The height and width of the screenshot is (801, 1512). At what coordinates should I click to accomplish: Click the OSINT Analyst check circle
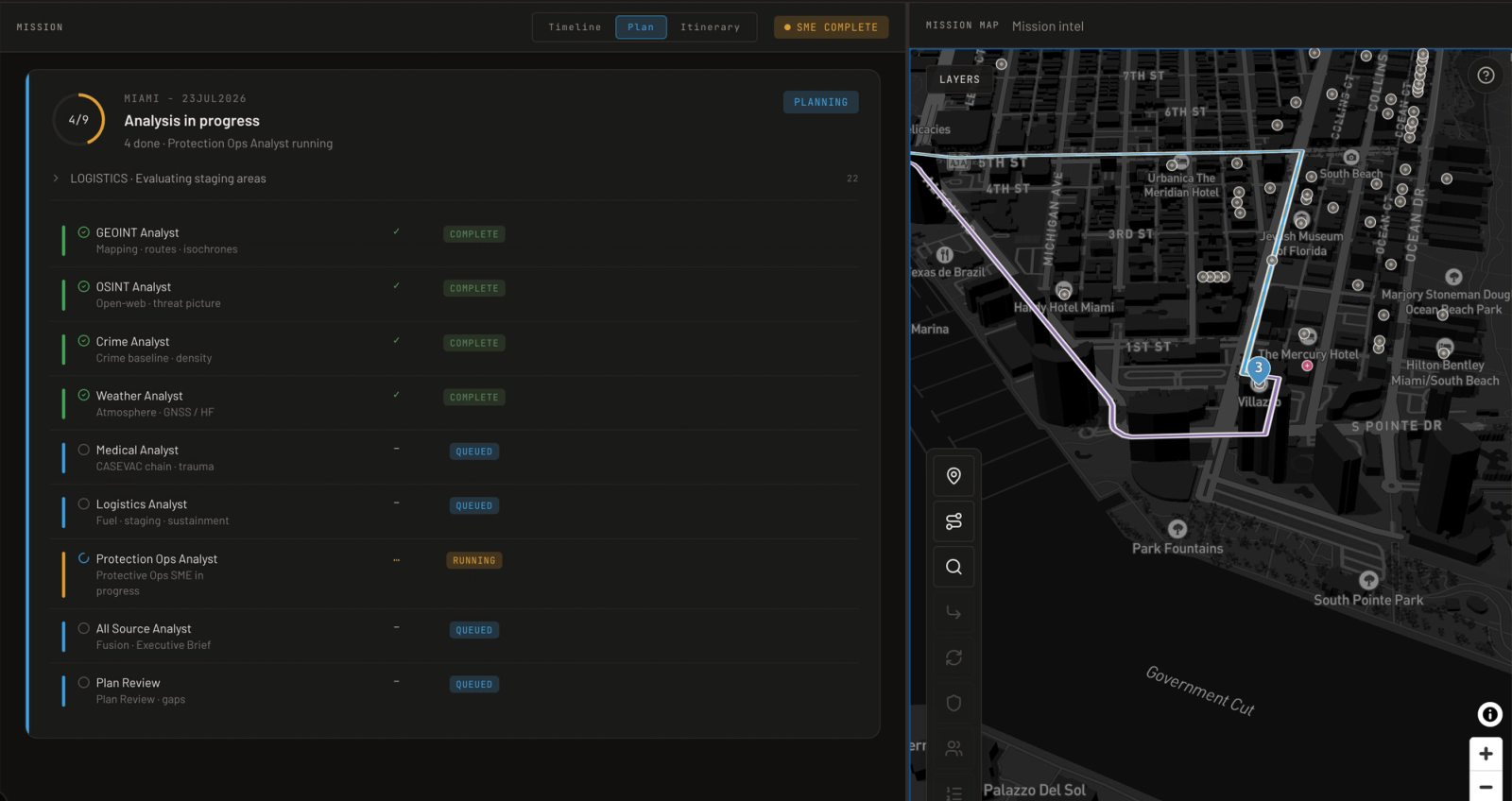84,286
